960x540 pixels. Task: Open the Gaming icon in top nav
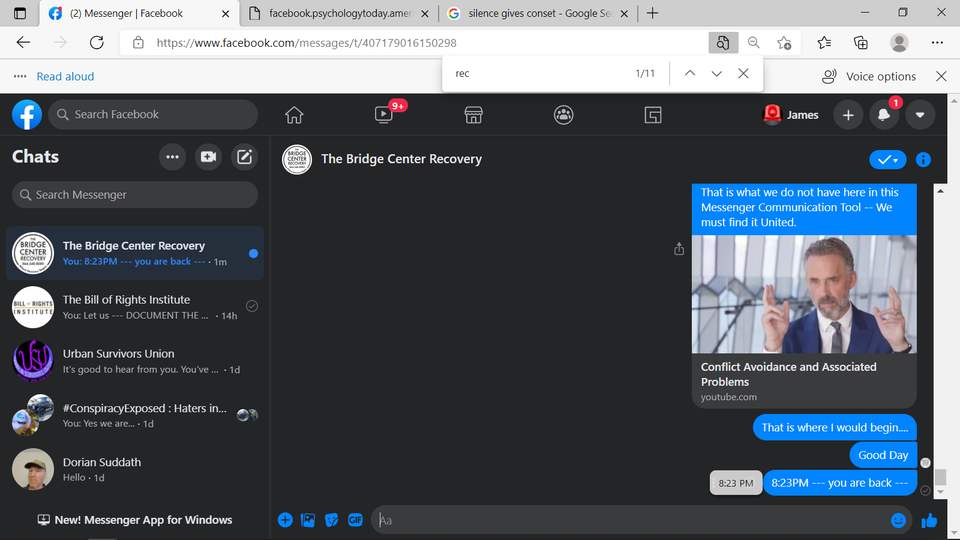pyautogui.click(x=653, y=114)
